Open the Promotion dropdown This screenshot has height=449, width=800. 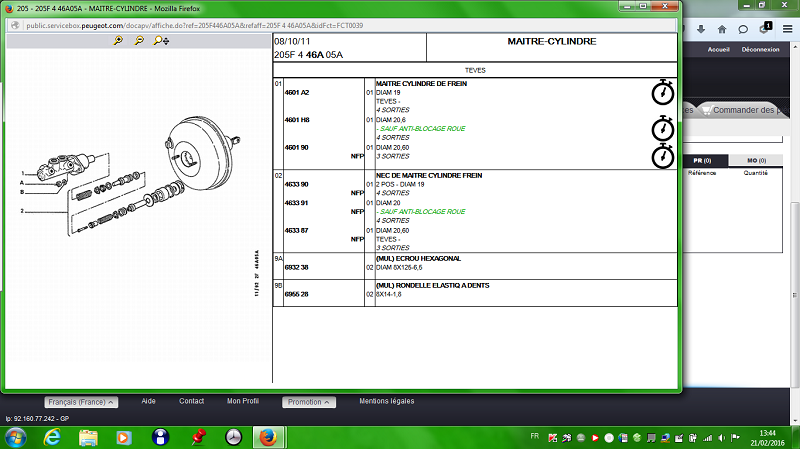(x=309, y=402)
